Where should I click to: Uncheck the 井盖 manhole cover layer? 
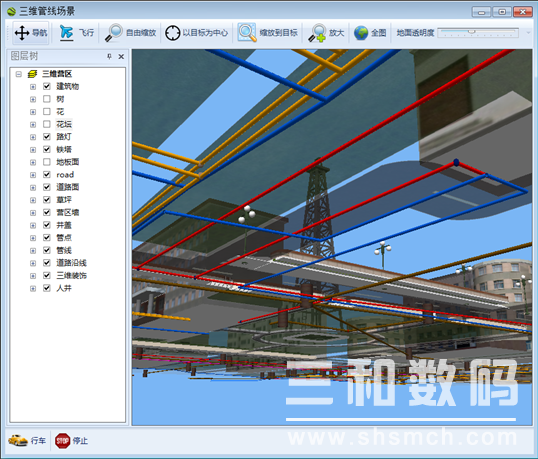click(x=47, y=225)
